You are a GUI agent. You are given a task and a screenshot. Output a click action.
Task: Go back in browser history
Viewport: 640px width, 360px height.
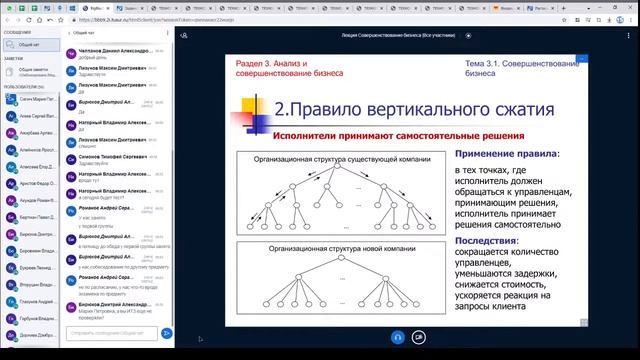(7, 20)
